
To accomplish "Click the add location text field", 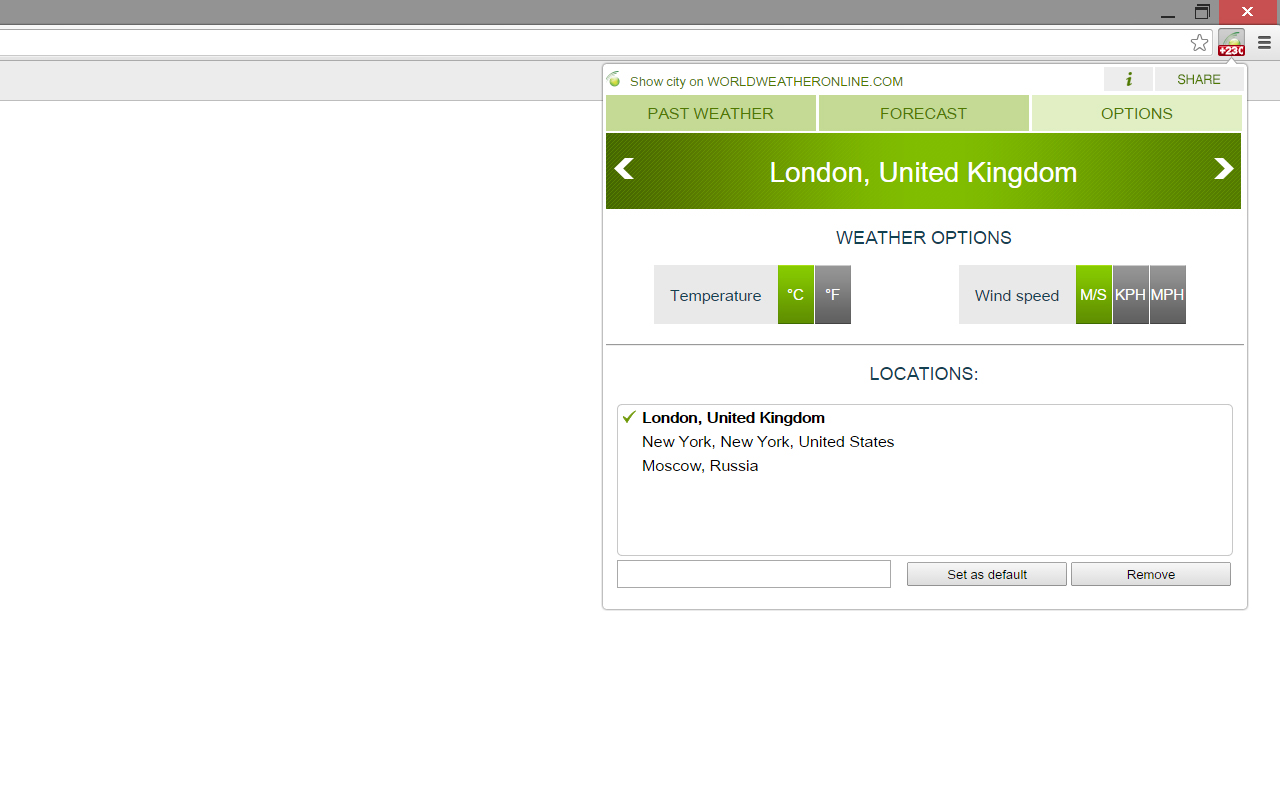I will pos(754,574).
